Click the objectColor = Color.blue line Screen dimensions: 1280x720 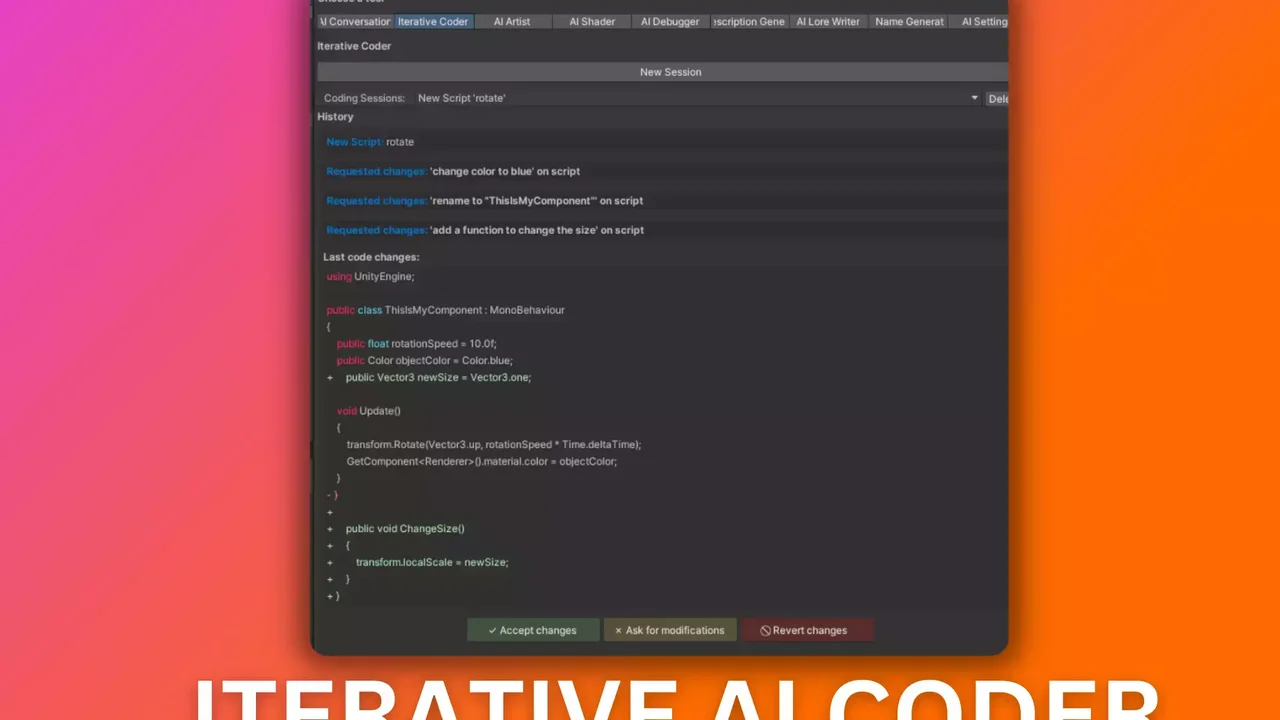pyautogui.click(x=424, y=360)
